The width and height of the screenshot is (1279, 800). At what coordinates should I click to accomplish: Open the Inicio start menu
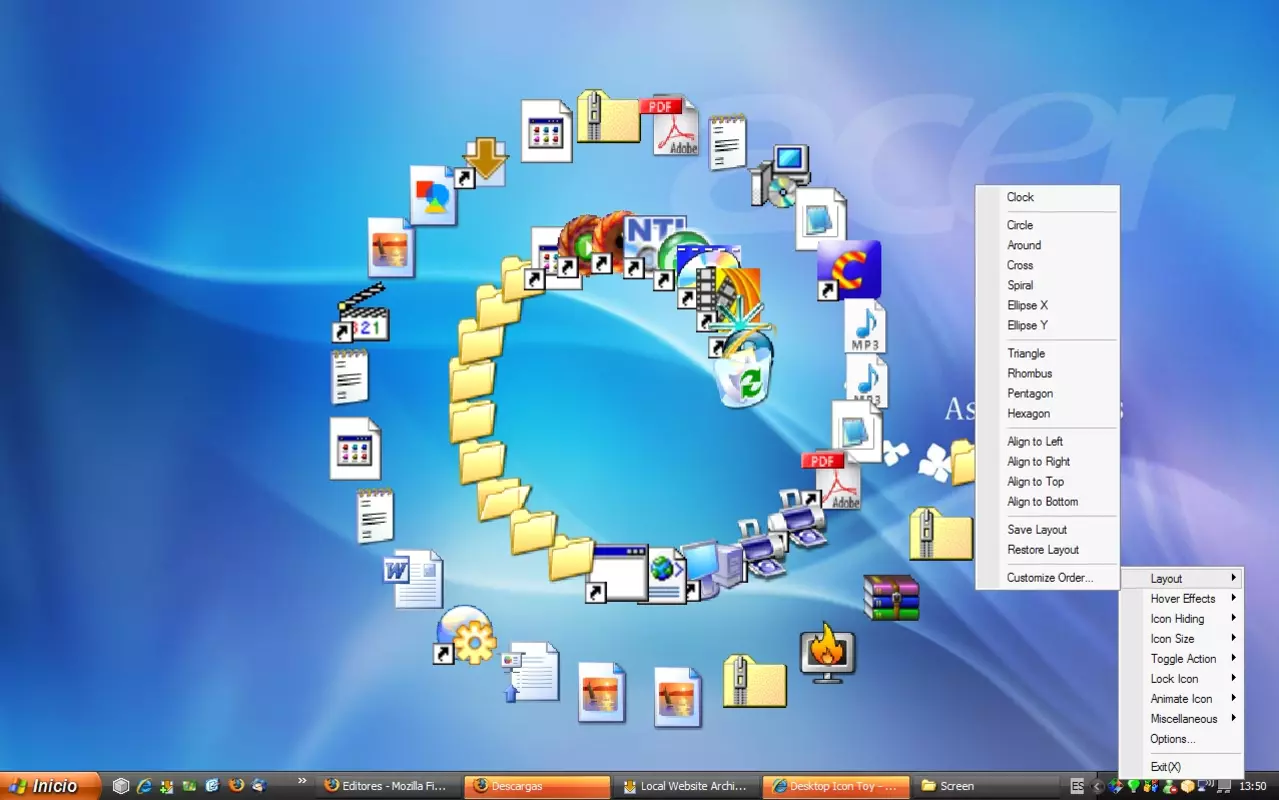click(x=50, y=786)
